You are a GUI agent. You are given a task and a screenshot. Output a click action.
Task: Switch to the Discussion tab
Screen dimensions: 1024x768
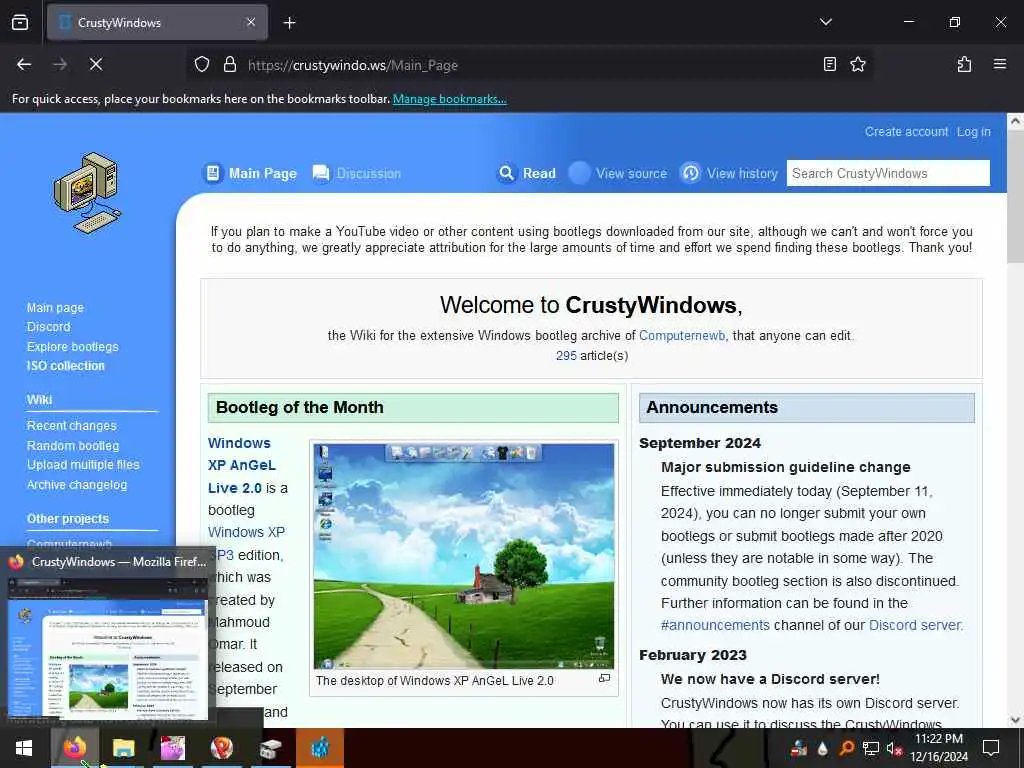pyautogui.click(x=368, y=173)
